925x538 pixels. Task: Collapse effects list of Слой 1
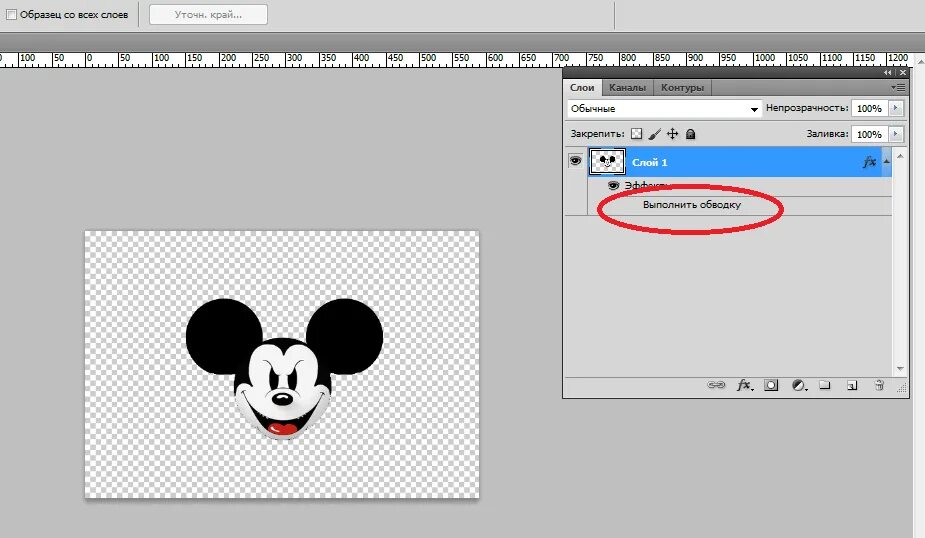point(887,162)
